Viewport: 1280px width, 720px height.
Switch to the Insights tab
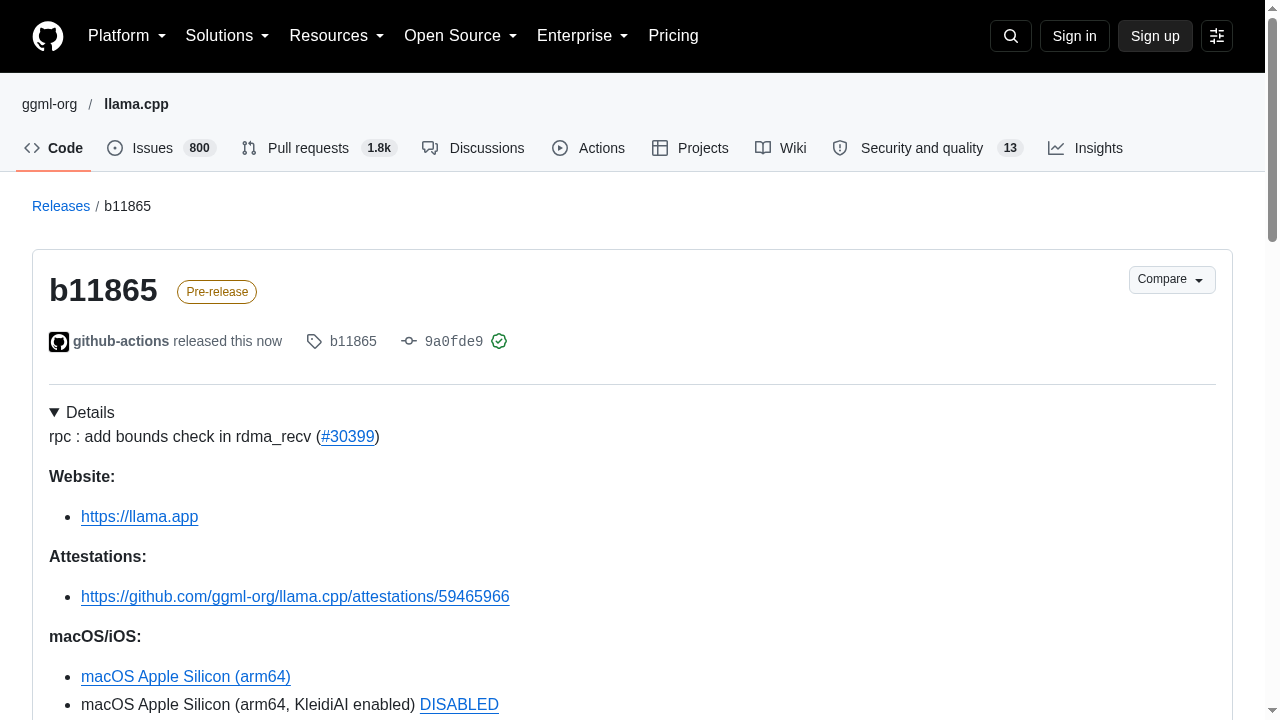(x=1085, y=148)
